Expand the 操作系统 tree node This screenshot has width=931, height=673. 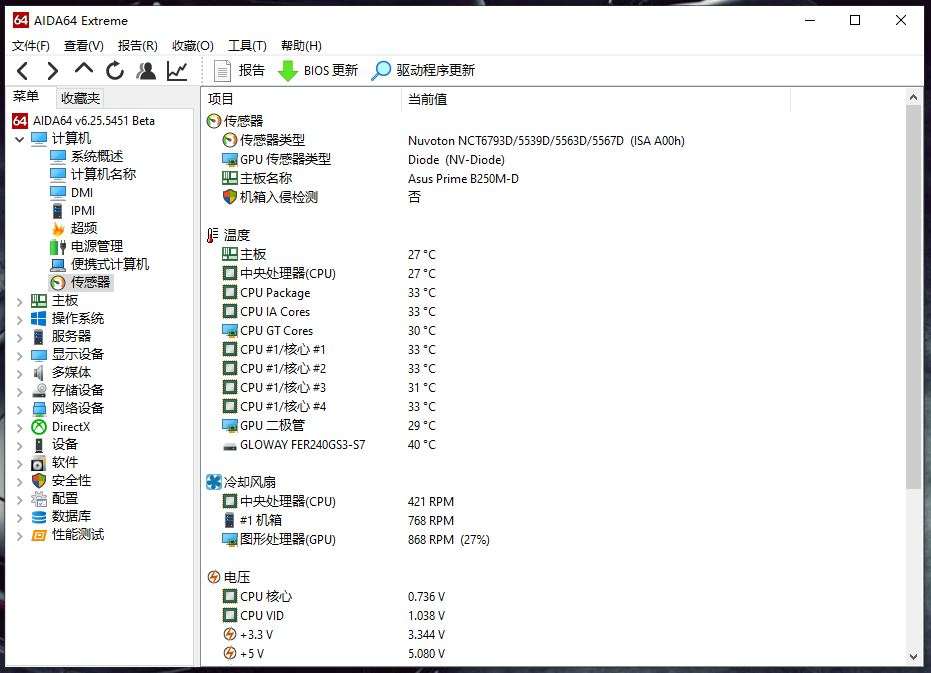pyautogui.click(x=20, y=320)
